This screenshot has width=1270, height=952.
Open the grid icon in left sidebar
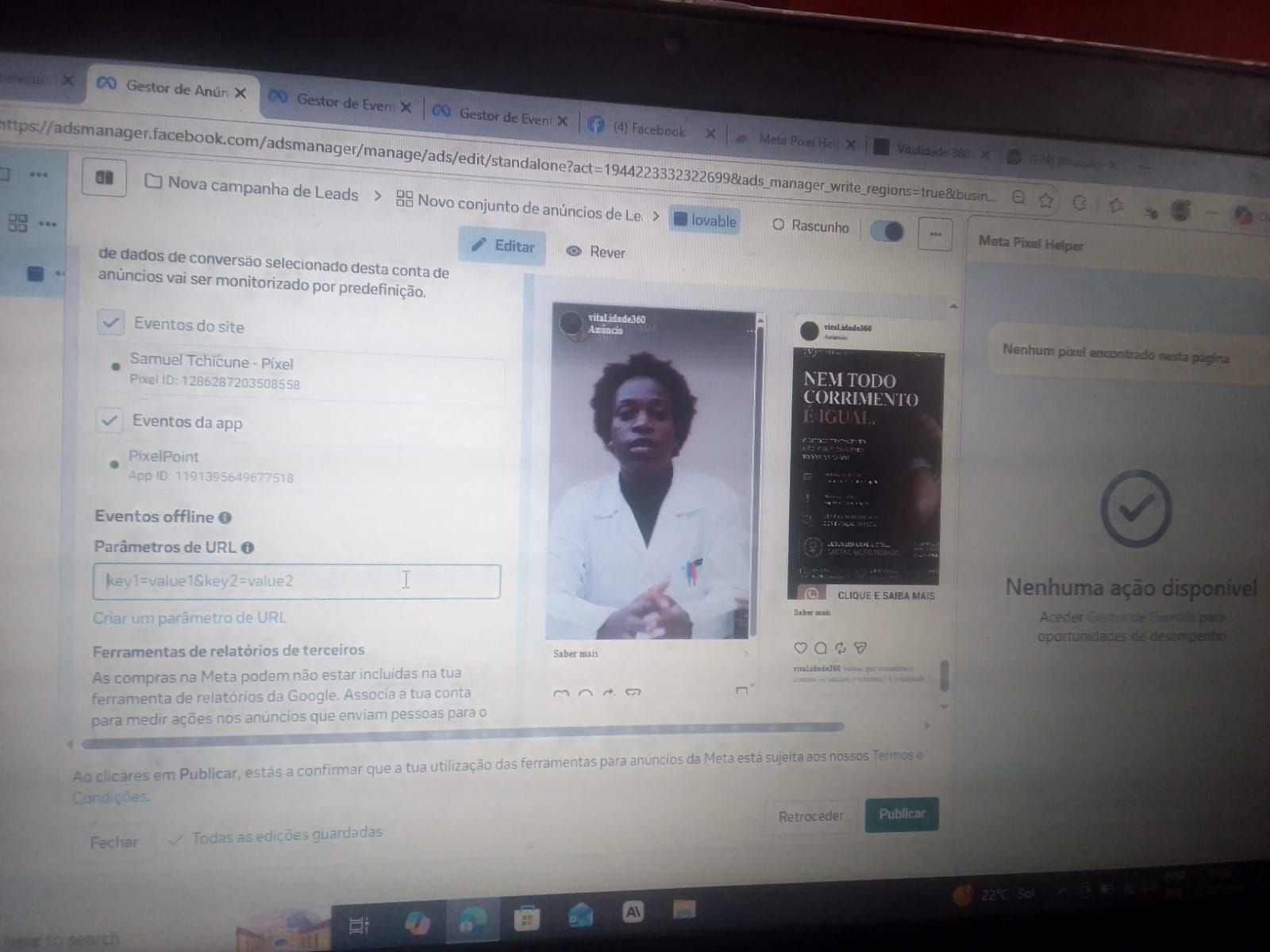tap(17, 223)
